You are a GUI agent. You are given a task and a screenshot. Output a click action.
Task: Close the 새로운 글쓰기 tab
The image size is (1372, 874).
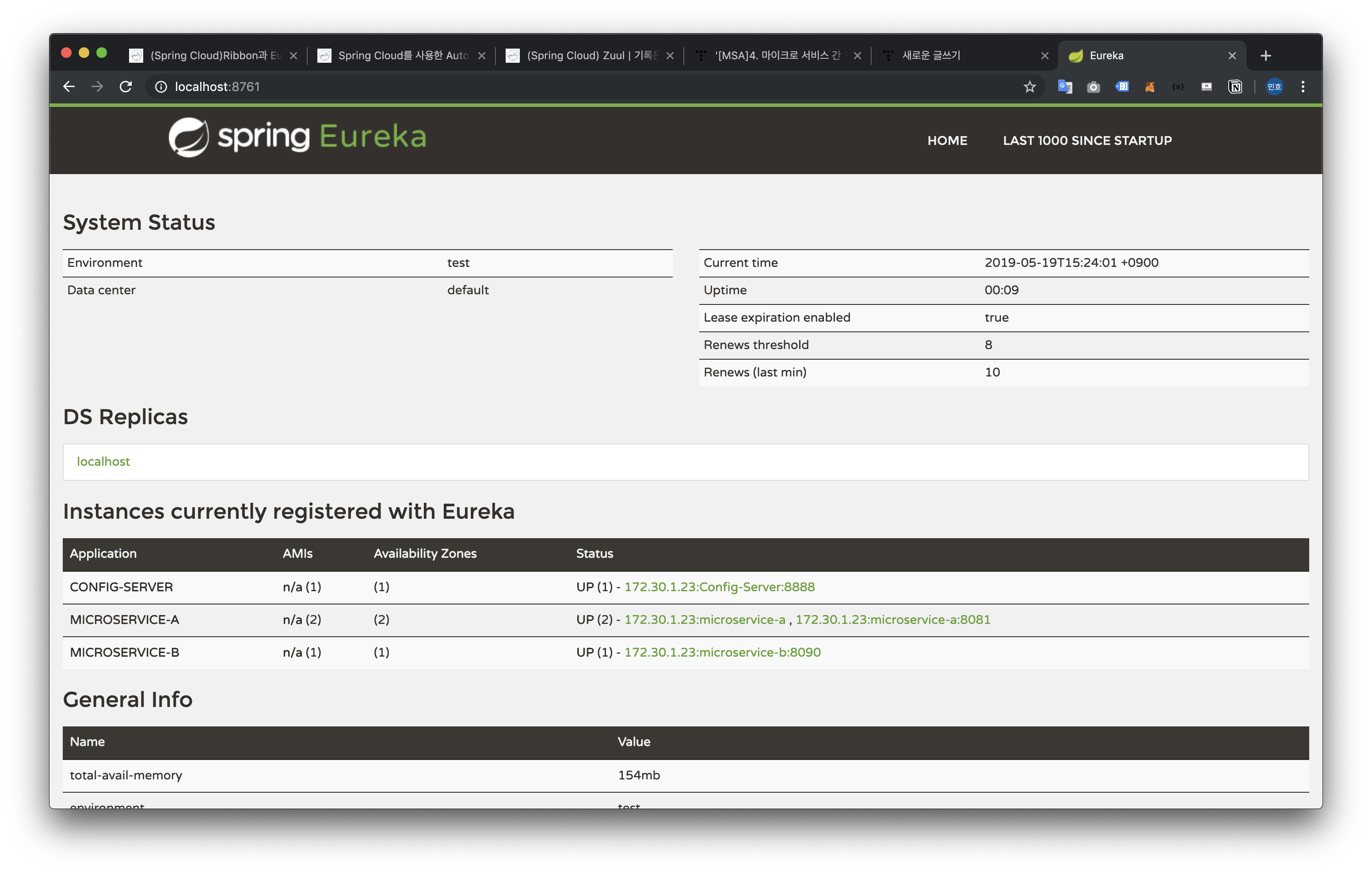coord(1044,56)
